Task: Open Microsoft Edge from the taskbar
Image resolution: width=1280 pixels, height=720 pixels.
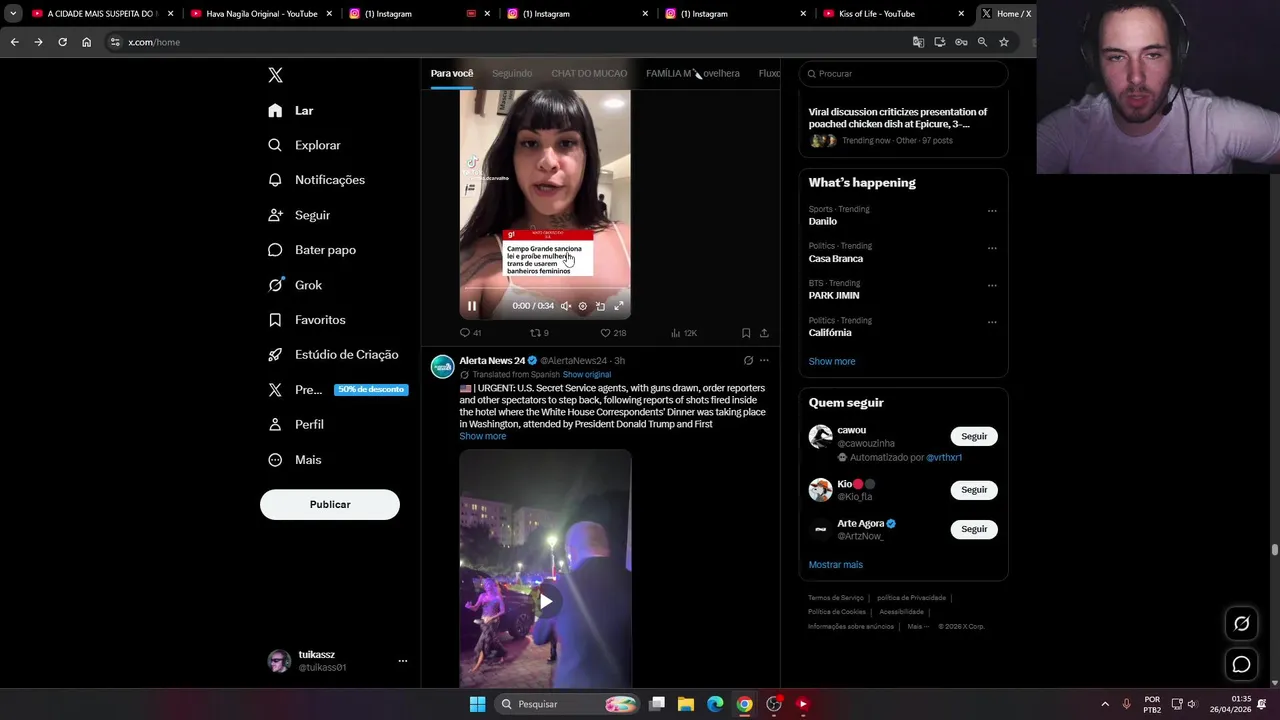Action: click(715, 704)
